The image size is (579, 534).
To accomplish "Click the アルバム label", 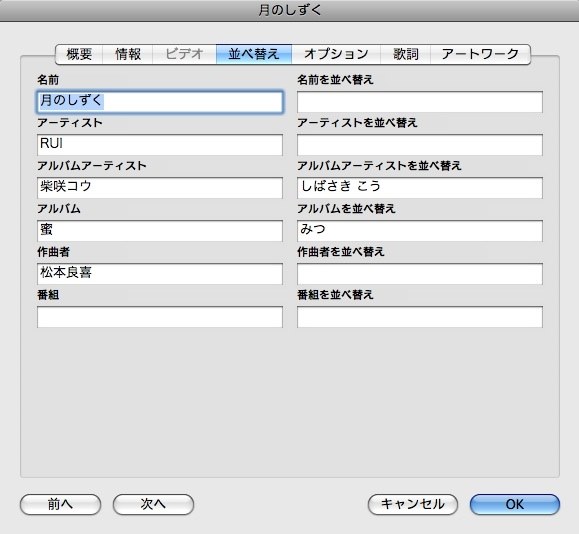I will pos(59,209).
